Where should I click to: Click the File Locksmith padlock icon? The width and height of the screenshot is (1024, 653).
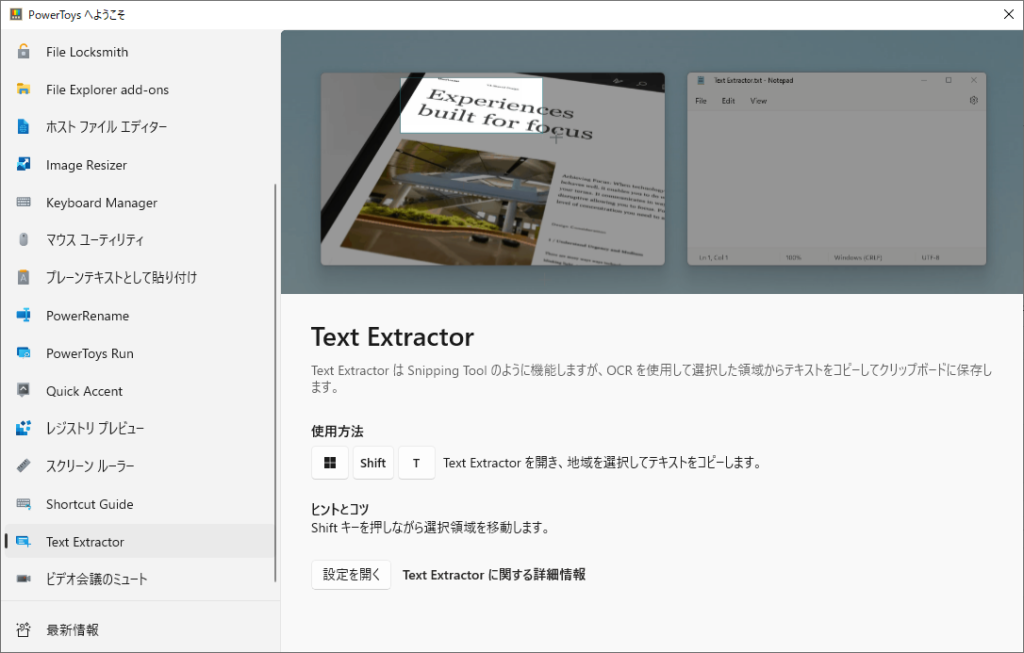(x=24, y=52)
